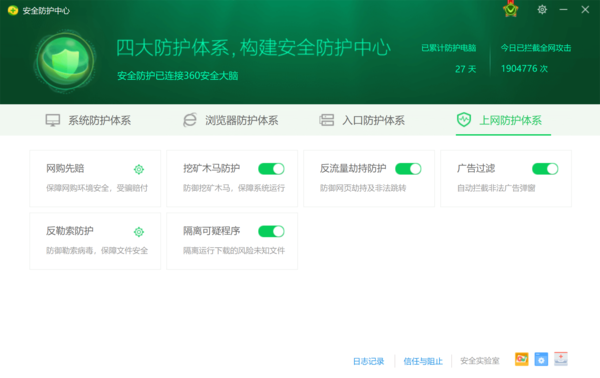
Task: Click the medal badge icon in title bar
Action: coord(510,10)
